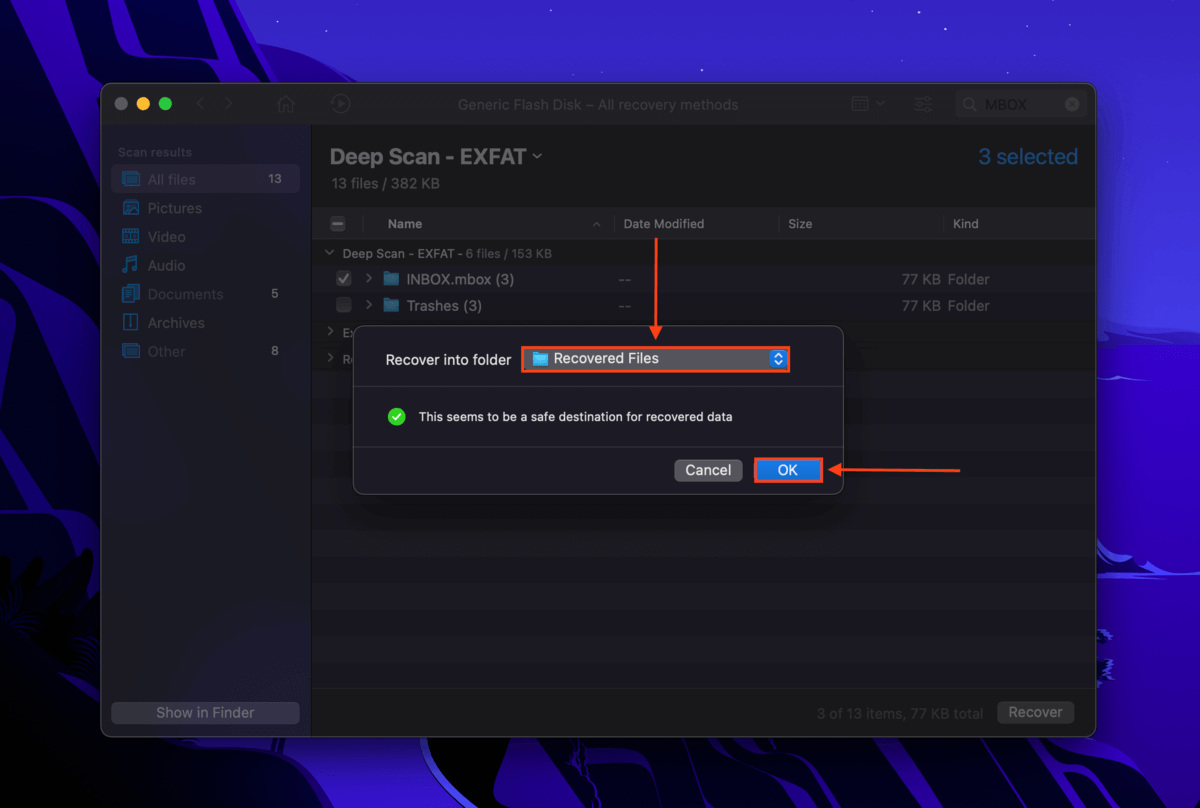Image resolution: width=1200 pixels, height=808 pixels.
Task: Check the Trashes (3) checkbox
Action: pos(344,306)
